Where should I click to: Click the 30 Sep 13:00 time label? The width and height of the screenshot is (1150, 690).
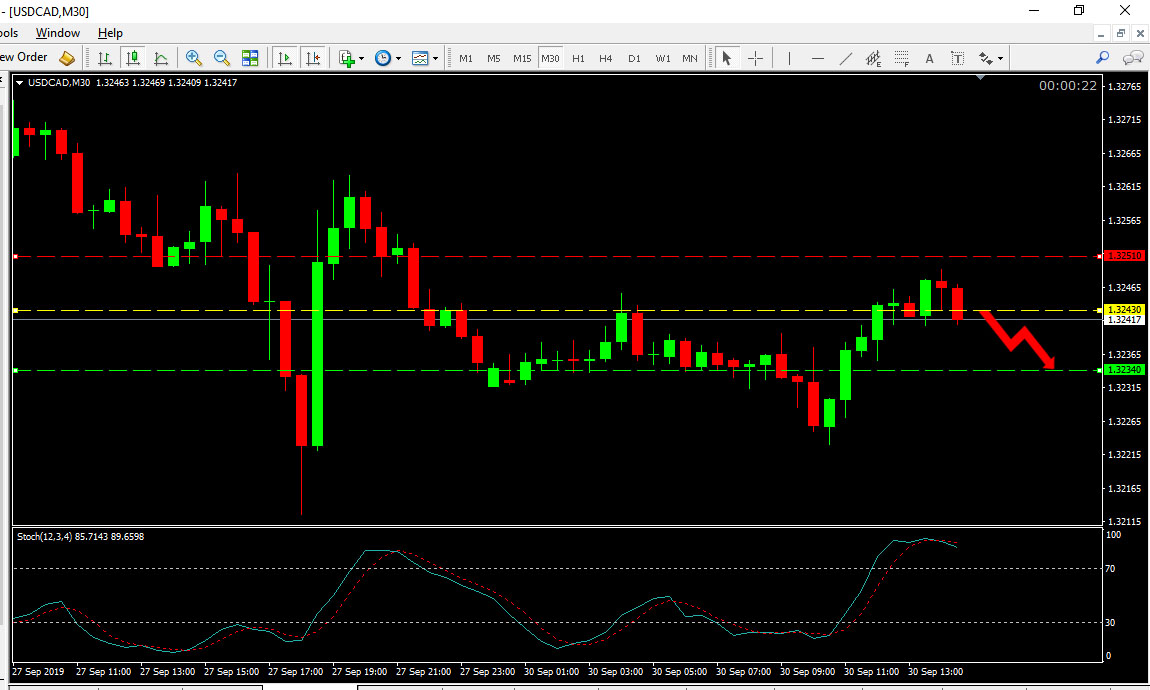(x=935, y=672)
